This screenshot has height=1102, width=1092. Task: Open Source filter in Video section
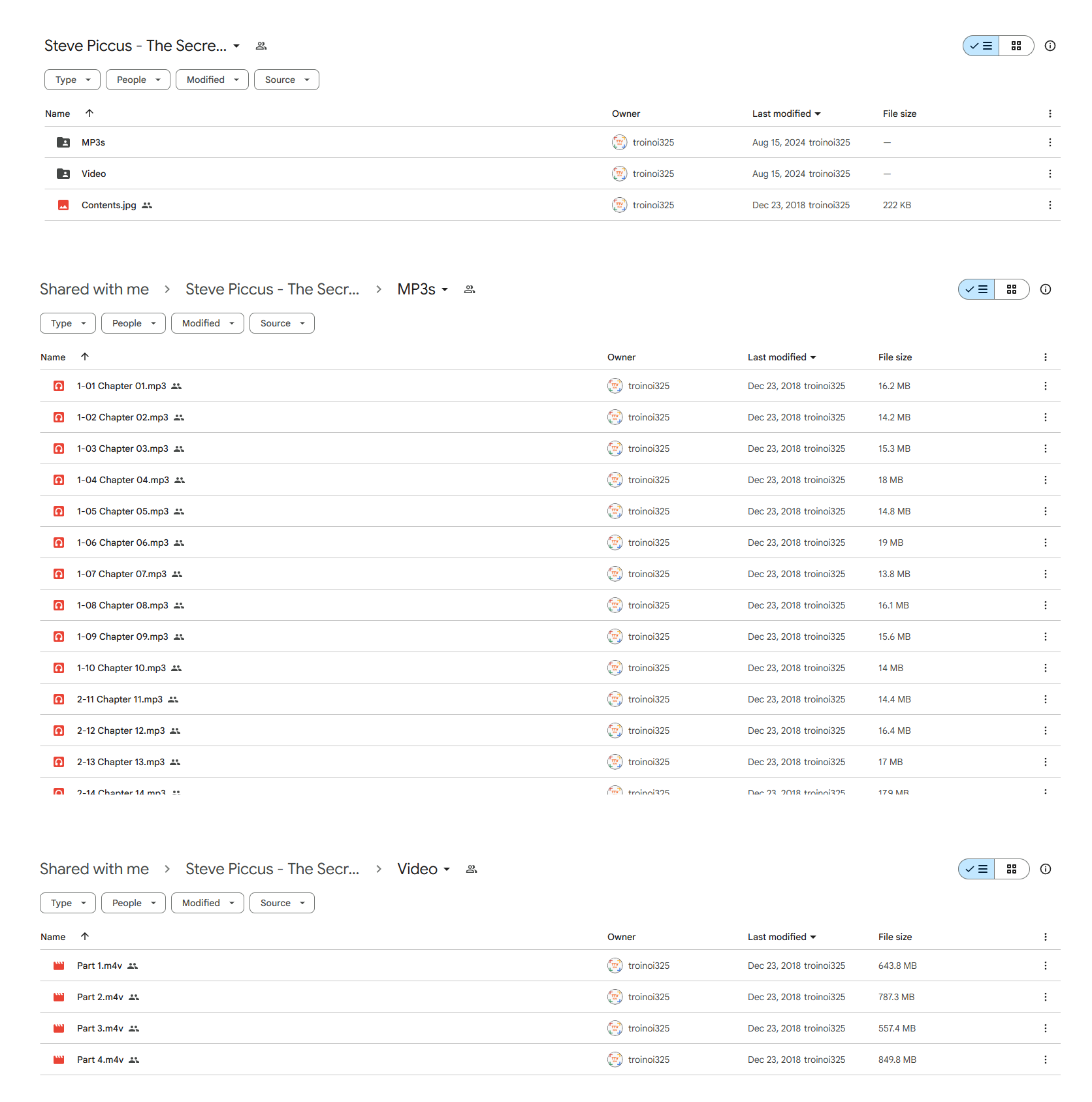[x=282, y=903]
